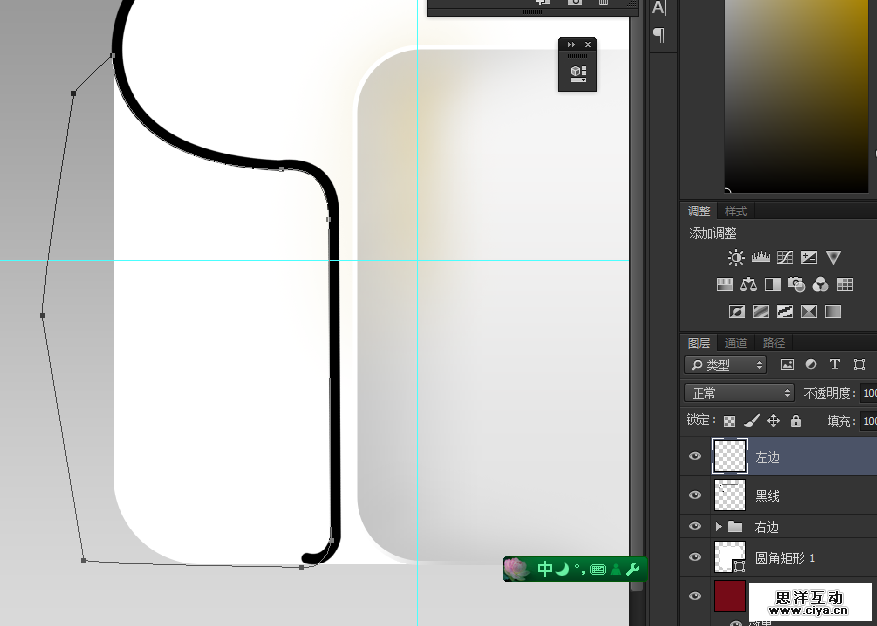Switch to the 通道 tab
The image size is (877, 626).
click(735, 343)
